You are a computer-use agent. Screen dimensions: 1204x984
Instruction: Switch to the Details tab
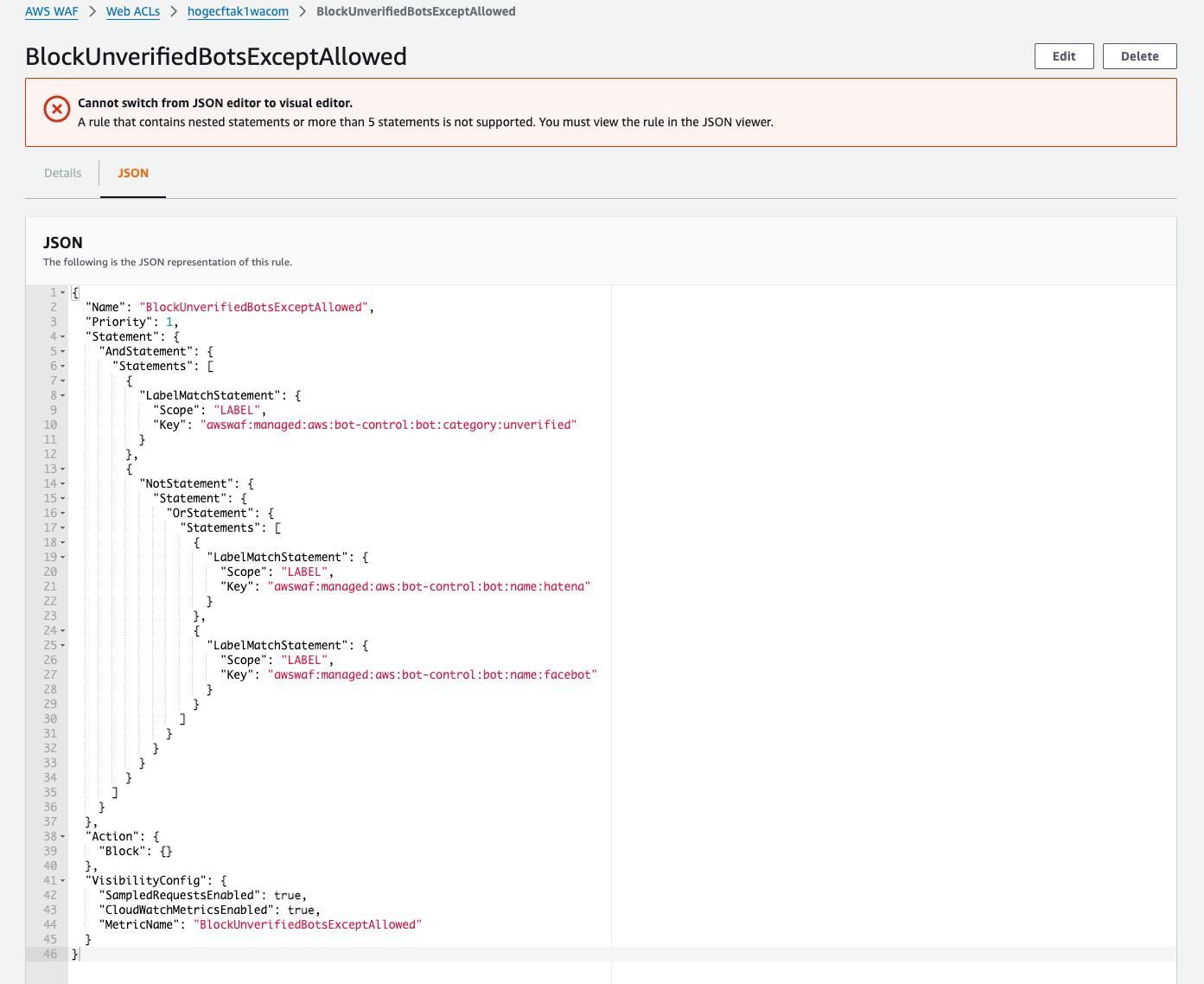coord(63,173)
